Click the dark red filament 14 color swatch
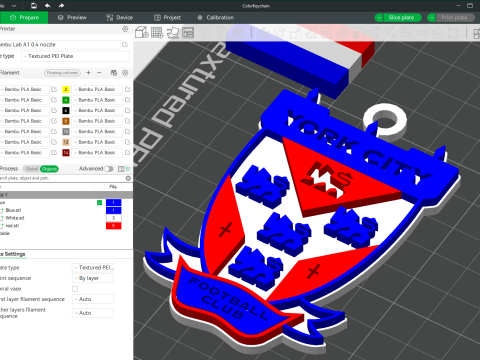 point(66,153)
